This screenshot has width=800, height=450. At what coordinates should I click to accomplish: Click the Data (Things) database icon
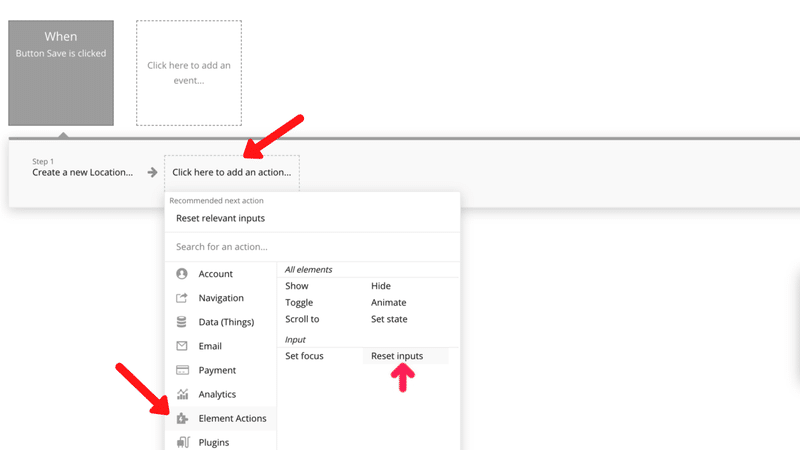tap(182, 322)
